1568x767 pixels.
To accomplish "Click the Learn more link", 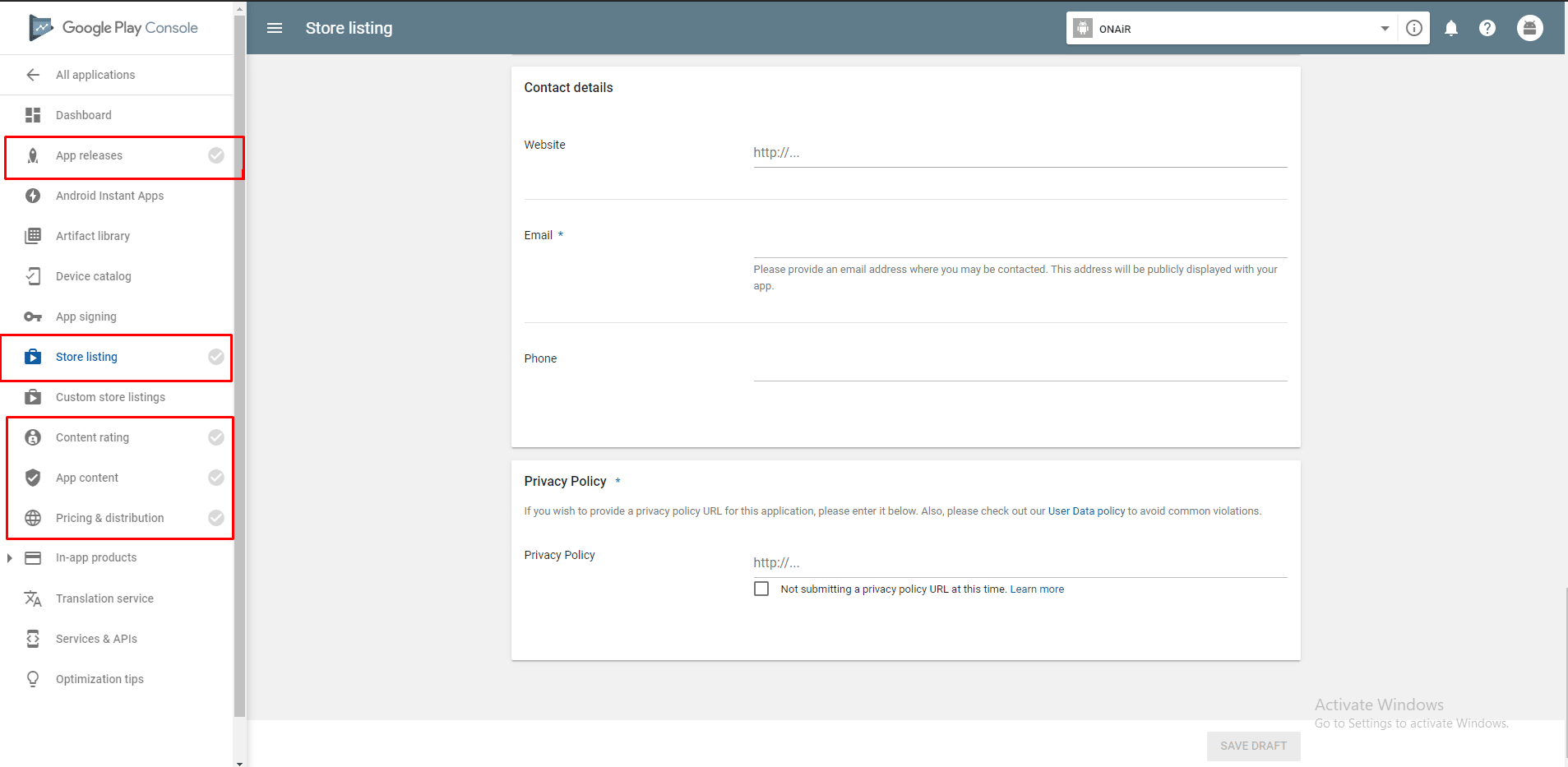I will click(x=1037, y=589).
